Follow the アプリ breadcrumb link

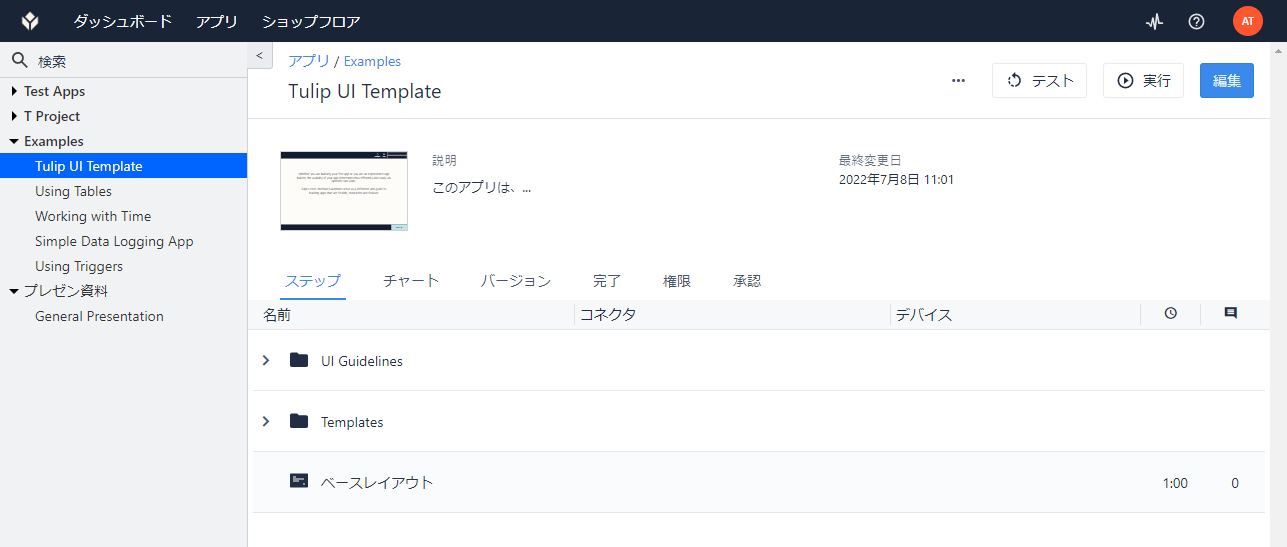[309, 61]
